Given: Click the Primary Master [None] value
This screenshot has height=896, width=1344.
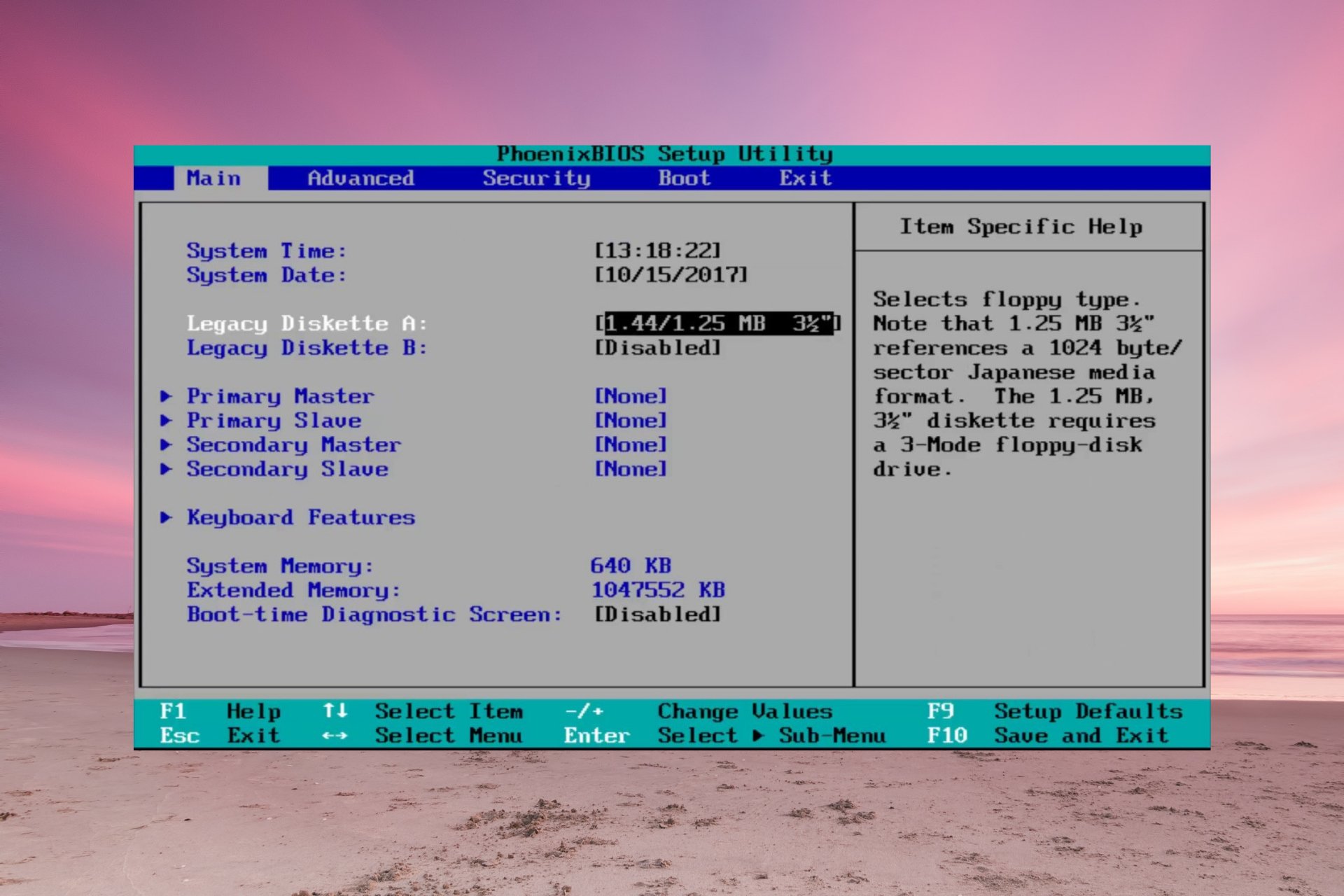Looking at the screenshot, I should click(x=630, y=396).
